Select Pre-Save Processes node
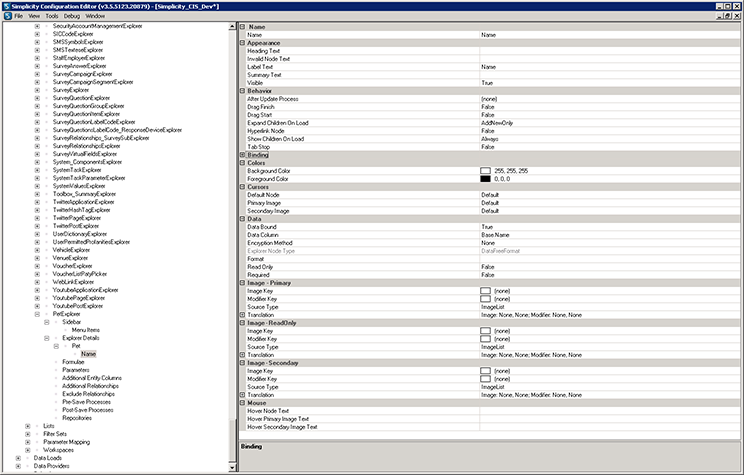This screenshot has width=744, height=475. pyautogui.click(x=86, y=402)
